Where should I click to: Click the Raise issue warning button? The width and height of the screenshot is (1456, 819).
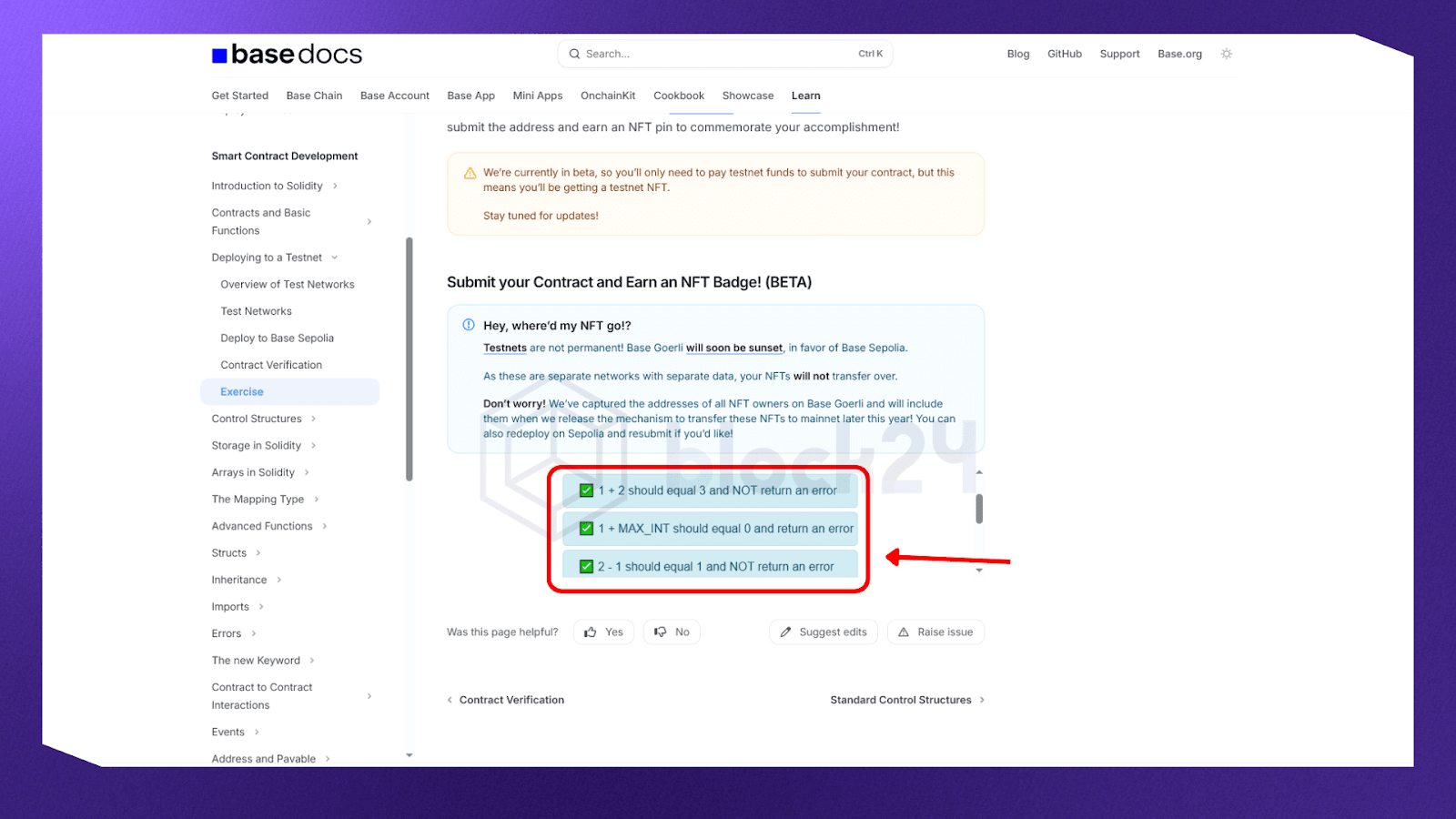935,632
